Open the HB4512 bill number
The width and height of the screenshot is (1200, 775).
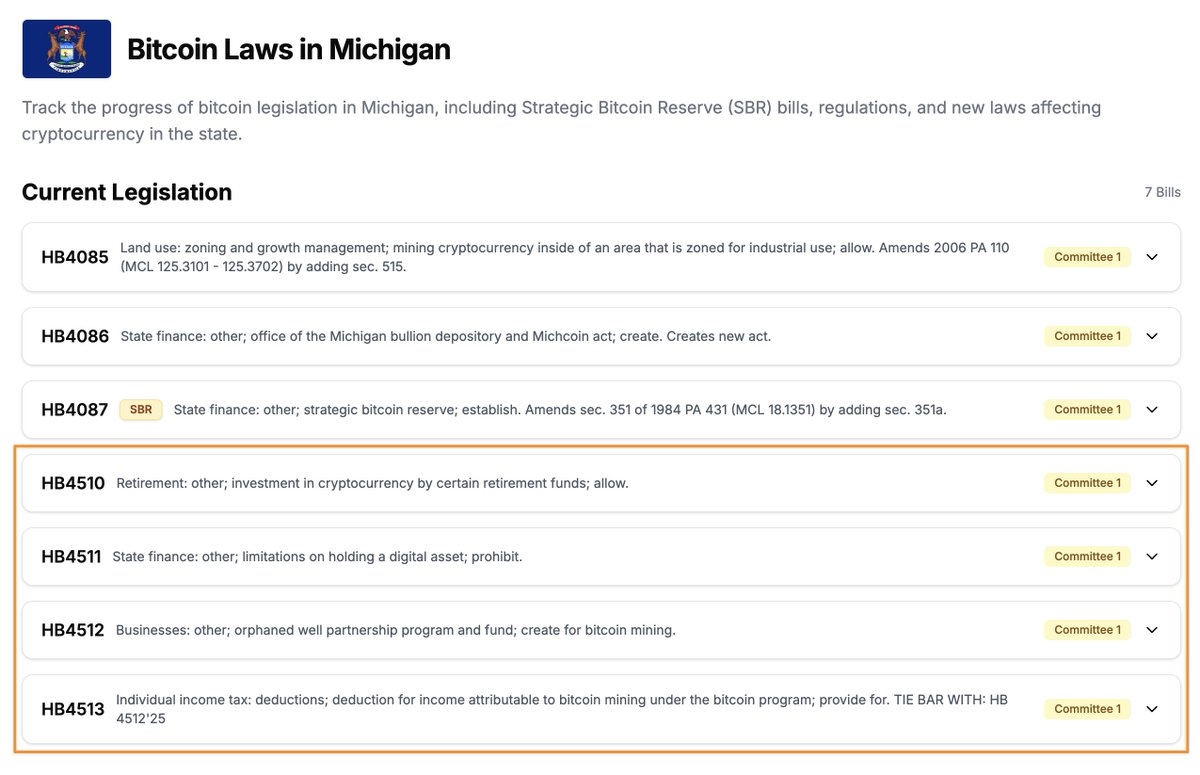73,630
